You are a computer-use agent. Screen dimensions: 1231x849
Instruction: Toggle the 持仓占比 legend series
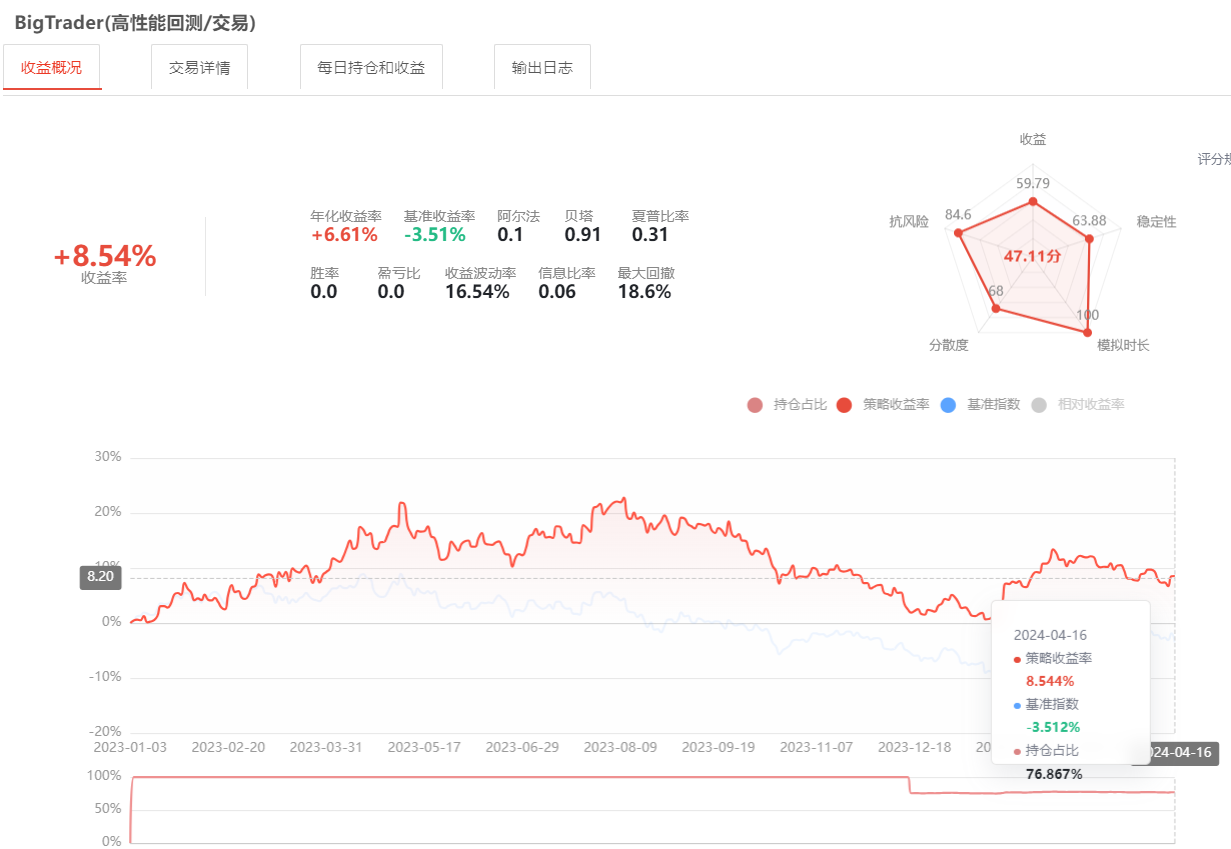pyautogui.click(x=788, y=405)
